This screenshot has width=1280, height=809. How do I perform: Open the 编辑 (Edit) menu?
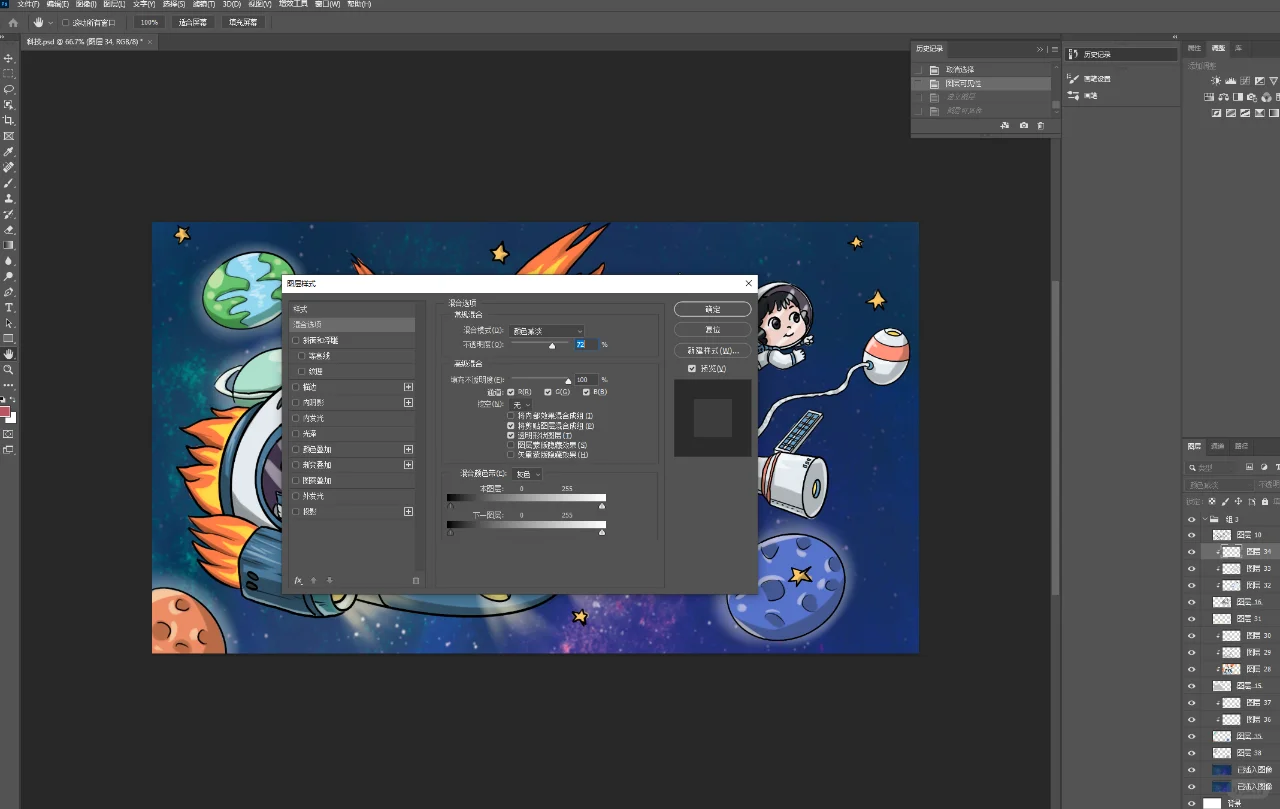(x=56, y=4)
